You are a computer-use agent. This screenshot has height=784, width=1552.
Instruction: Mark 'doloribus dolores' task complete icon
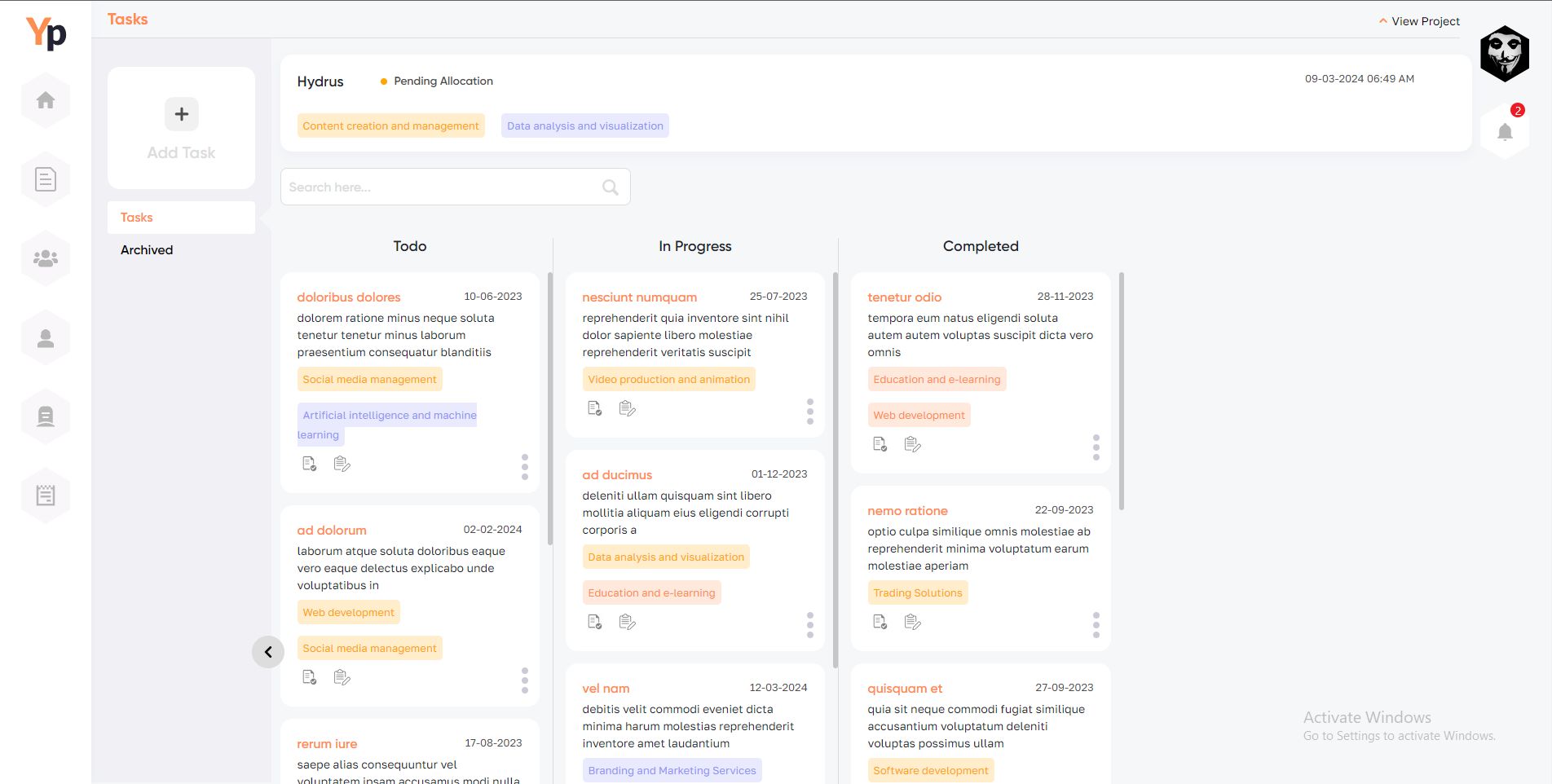[x=310, y=464]
